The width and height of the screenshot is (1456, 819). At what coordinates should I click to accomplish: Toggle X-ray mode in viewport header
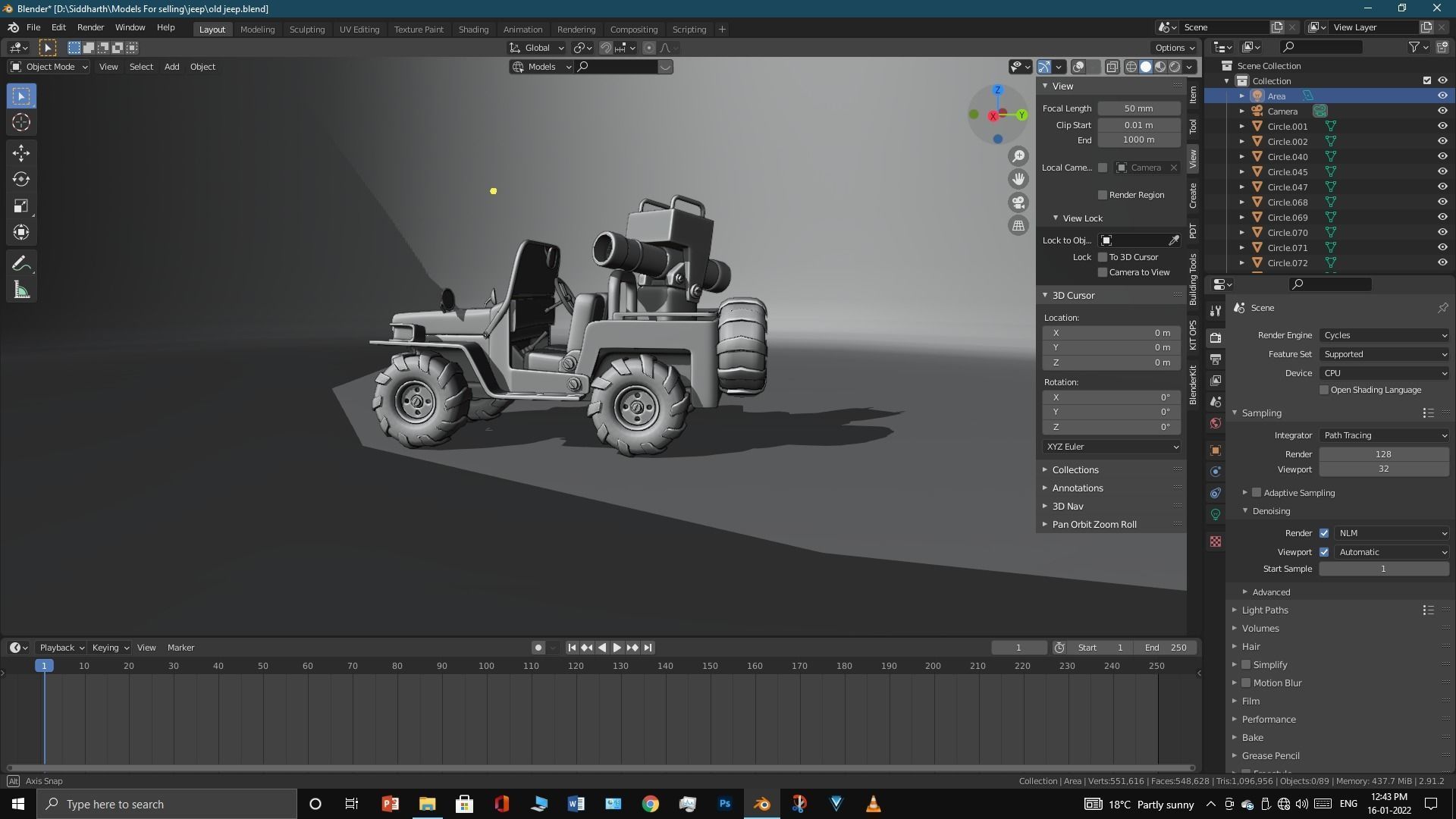1112,67
